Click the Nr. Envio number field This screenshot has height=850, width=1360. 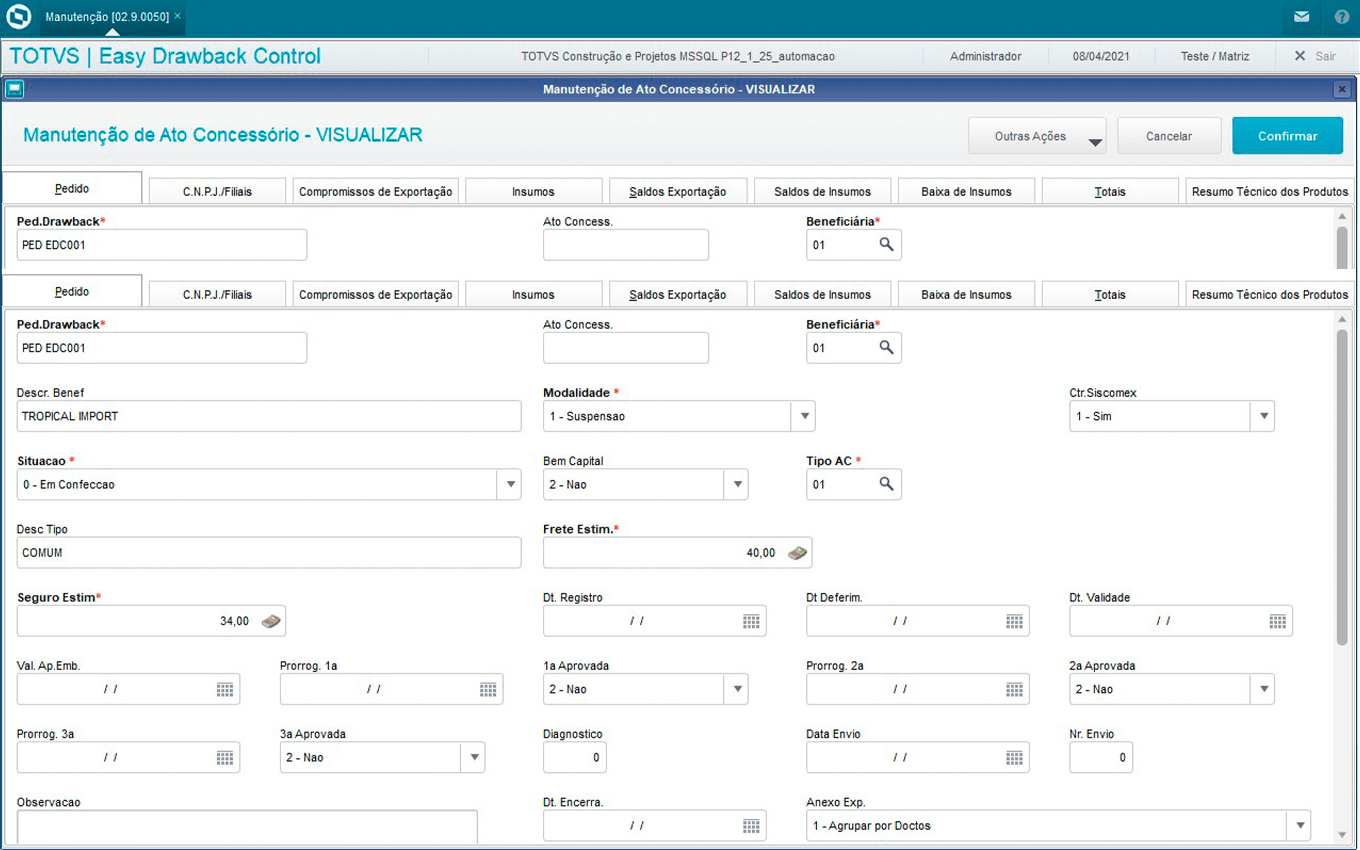[x=1100, y=757]
